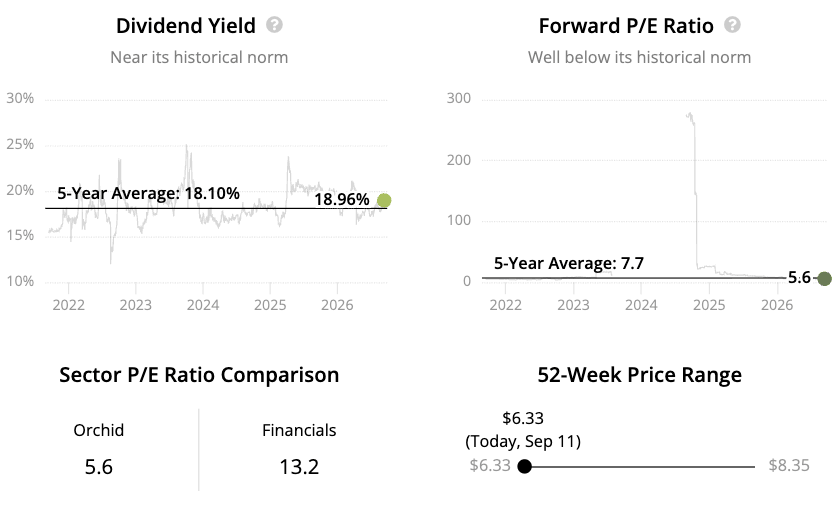Click the Forward P/E Ratio heading
The image size is (840, 509).
click(x=626, y=26)
